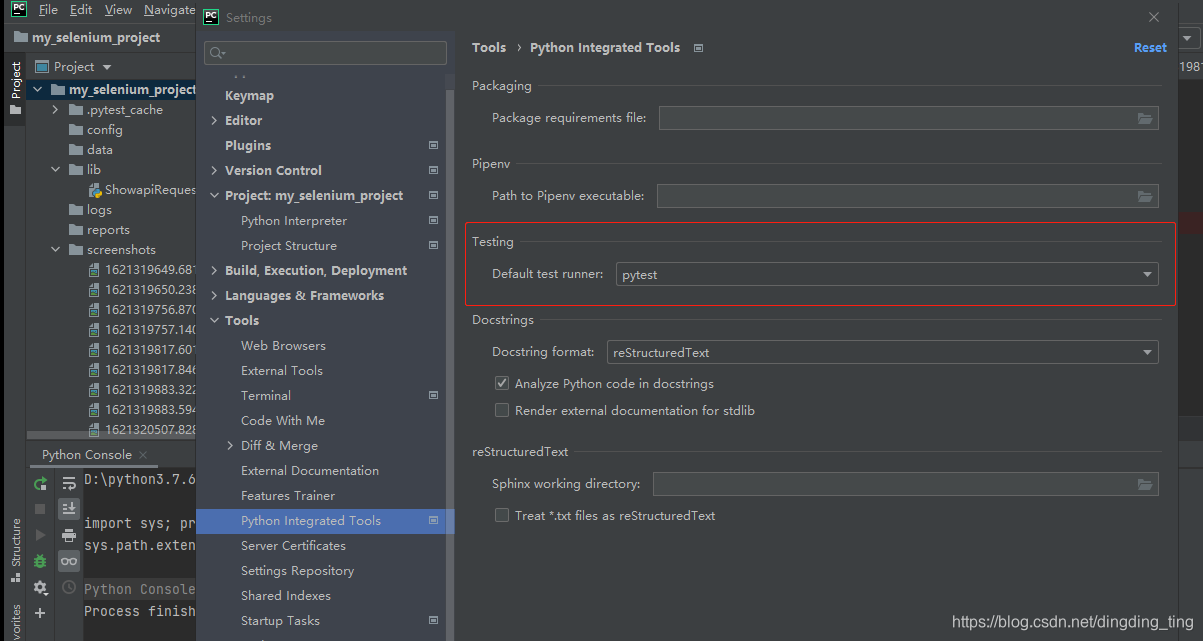Click the browse history clock icon

click(69, 587)
